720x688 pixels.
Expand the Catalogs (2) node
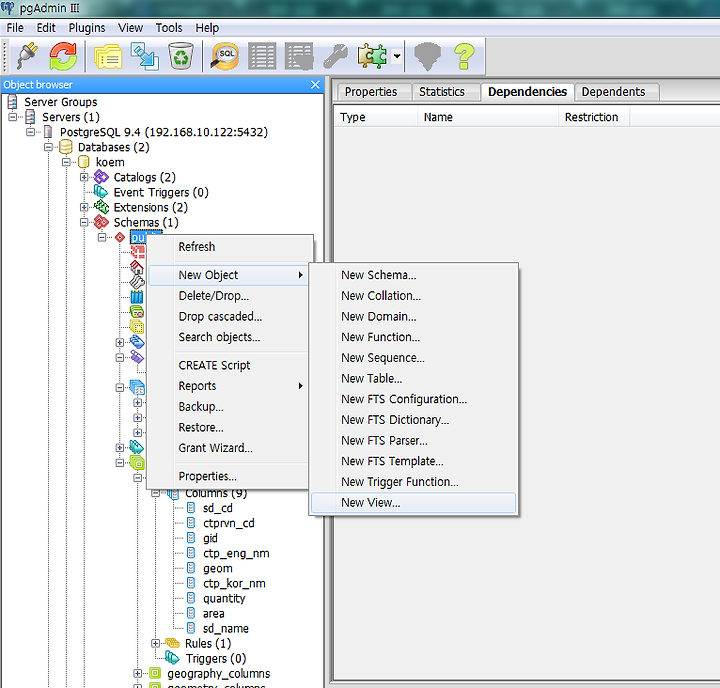[84, 177]
